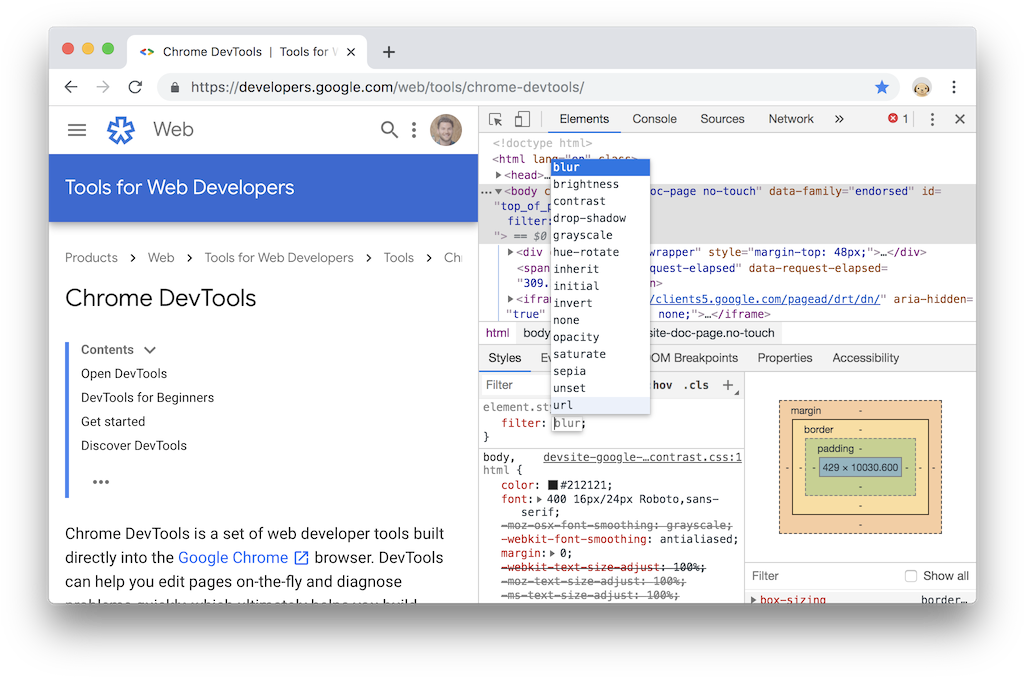1024x677 pixels.
Task: Choose brightness from autocomplete list
Action: (600, 184)
